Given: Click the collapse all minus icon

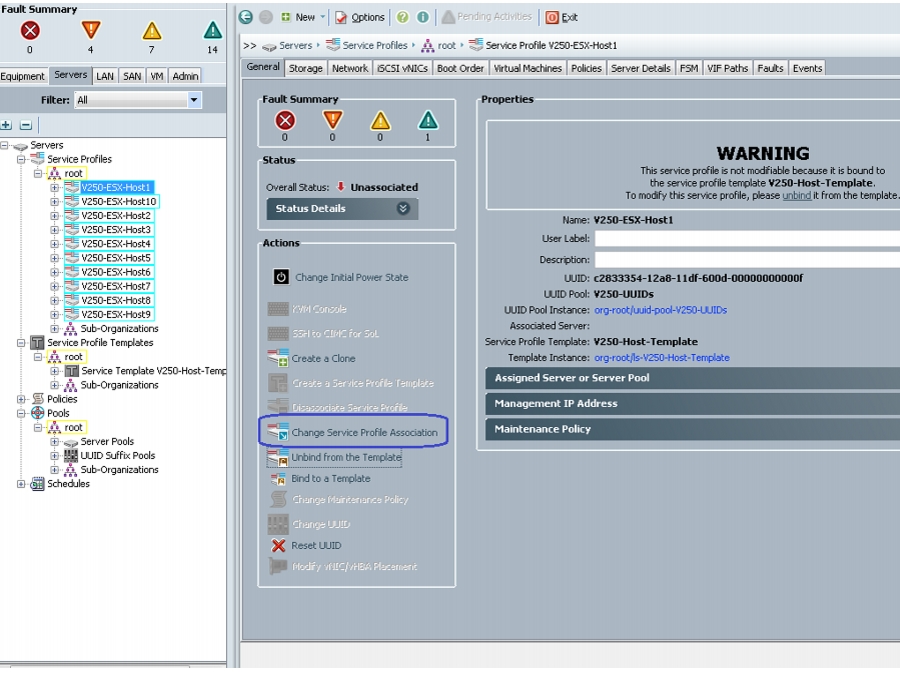Looking at the screenshot, I should [x=26, y=125].
